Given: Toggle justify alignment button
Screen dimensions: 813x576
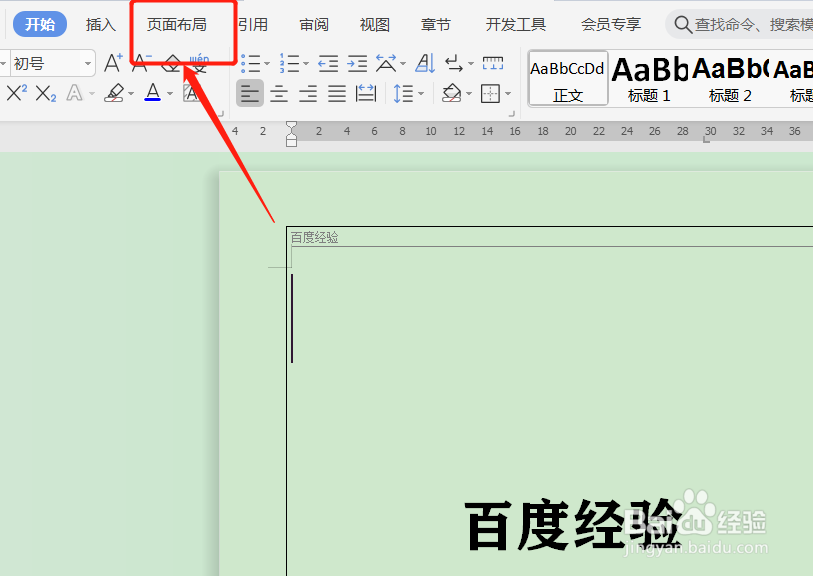Looking at the screenshot, I should click(337, 94).
